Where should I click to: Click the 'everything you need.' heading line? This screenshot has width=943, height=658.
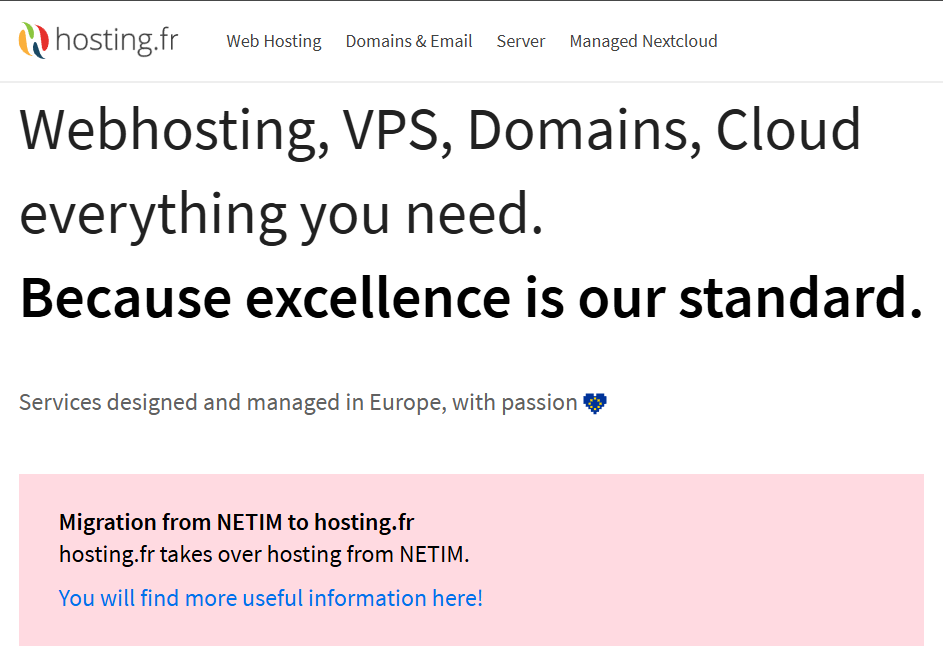tap(281, 215)
